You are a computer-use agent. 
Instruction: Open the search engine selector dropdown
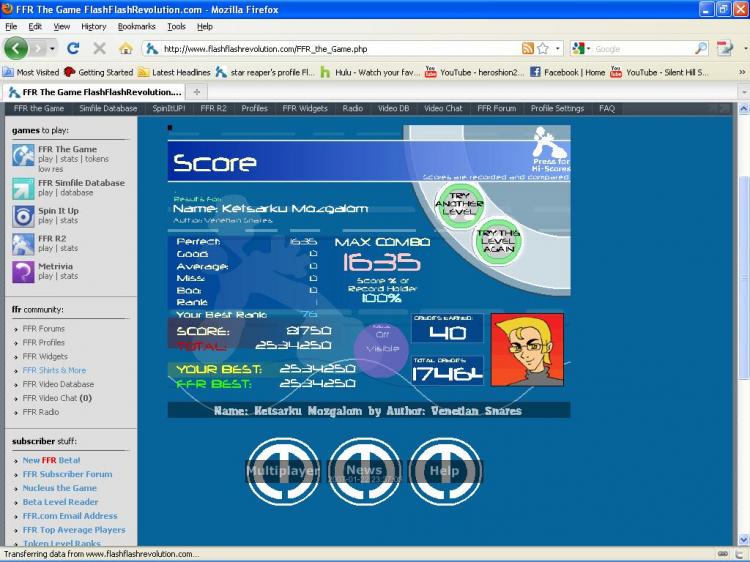pos(581,48)
